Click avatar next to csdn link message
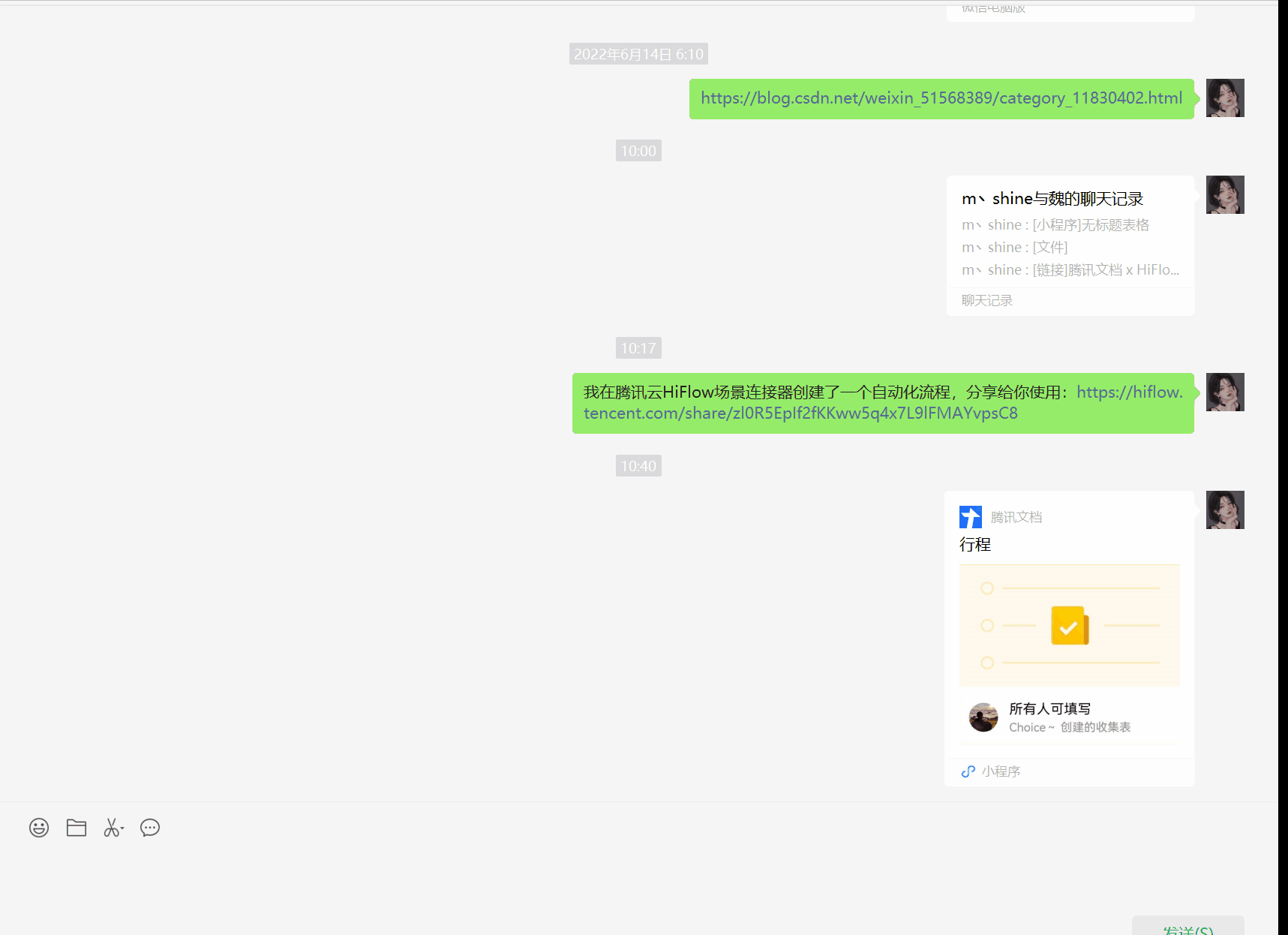Image resolution: width=1288 pixels, height=935 pixels. tap(1225, 98)
